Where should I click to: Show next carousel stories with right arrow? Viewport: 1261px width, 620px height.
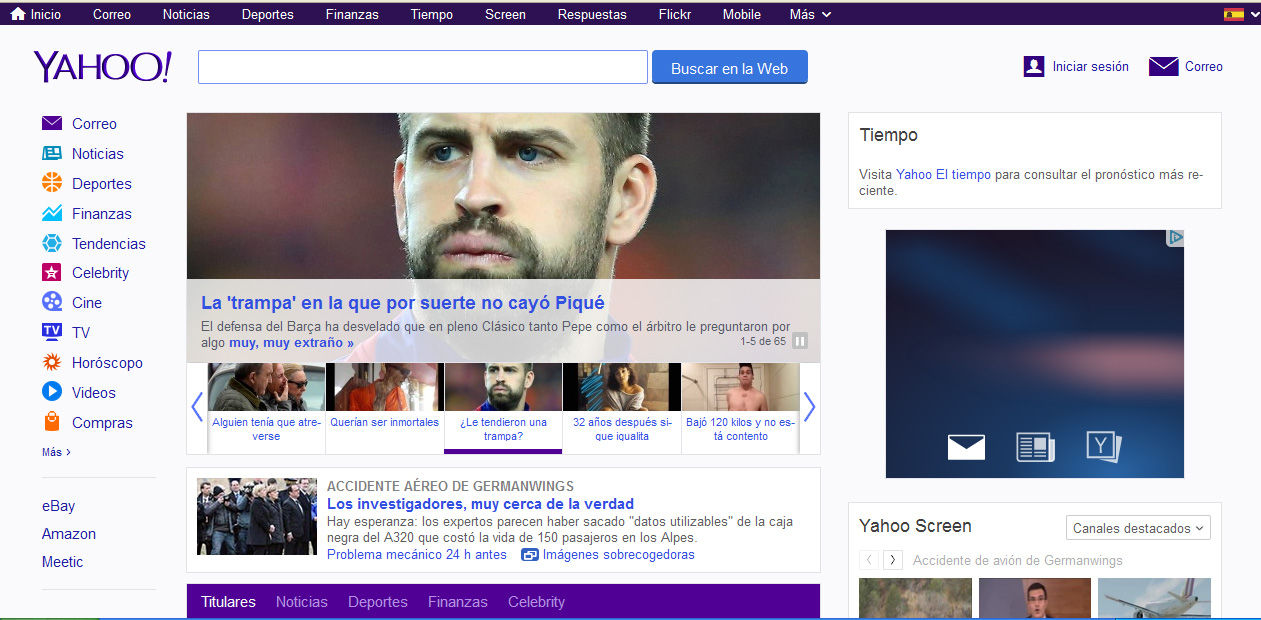click(x=809, y=407)
